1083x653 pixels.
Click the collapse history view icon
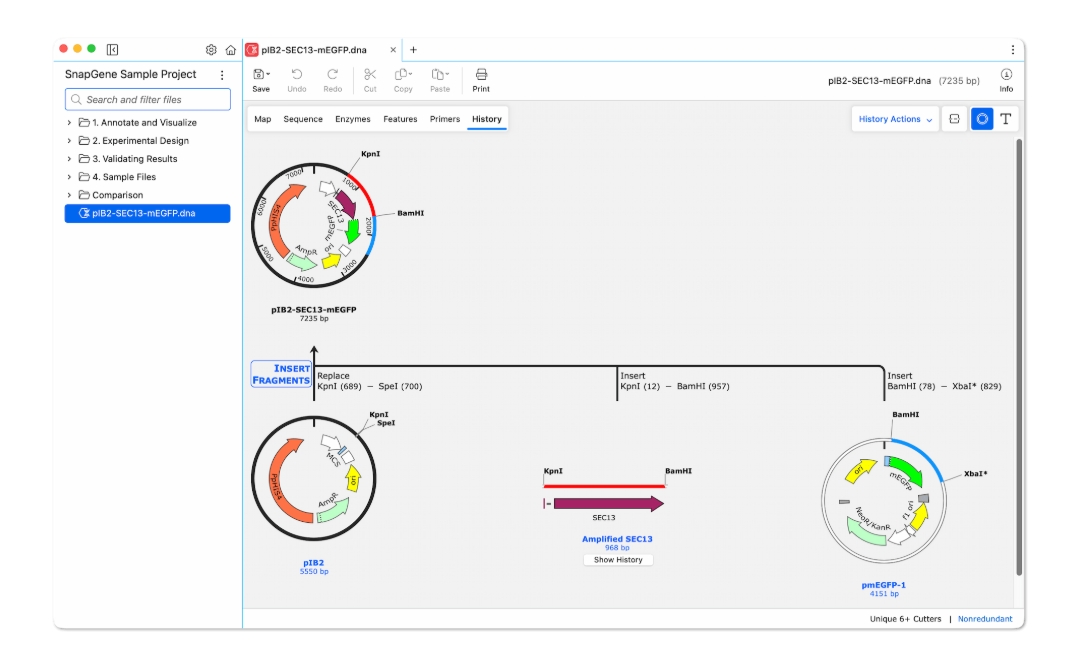pos(955,119)
